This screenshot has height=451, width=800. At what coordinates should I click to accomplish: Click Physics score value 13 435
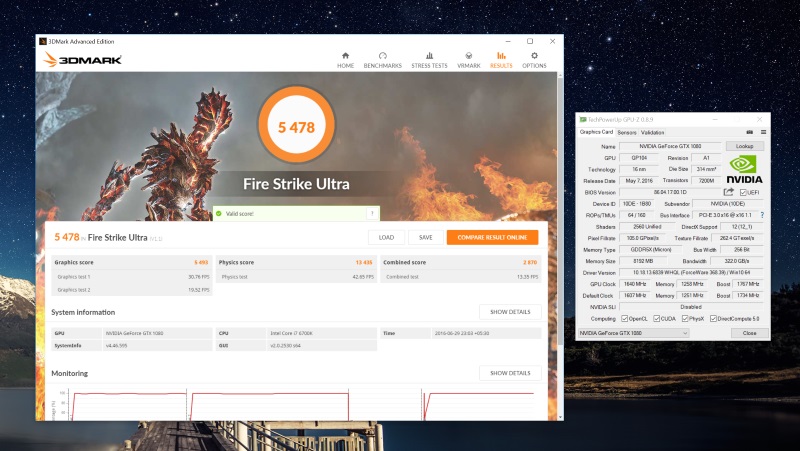pyautogui.click(x=364, y=262)
